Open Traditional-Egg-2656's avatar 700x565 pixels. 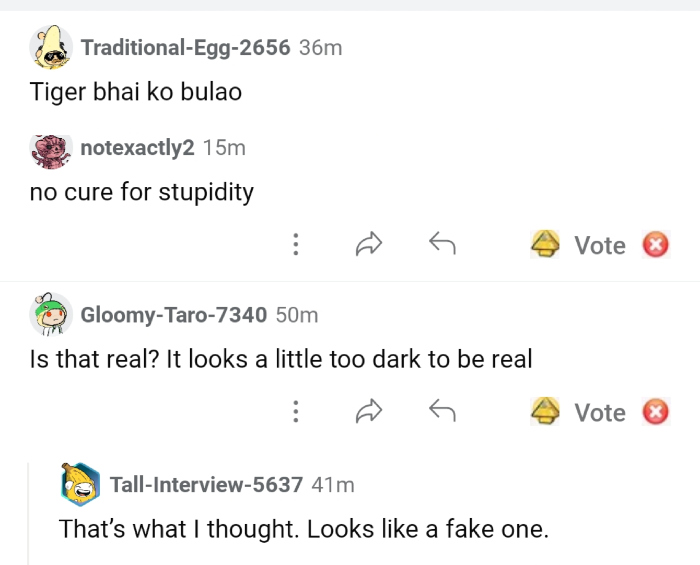point(51,46)
